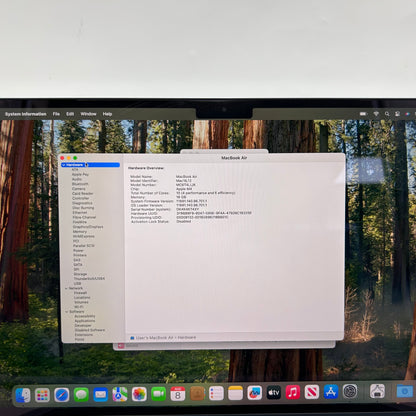Screen dimensions: 416x416
Task: Open the Edit menu
Action: tap(70, 114)
